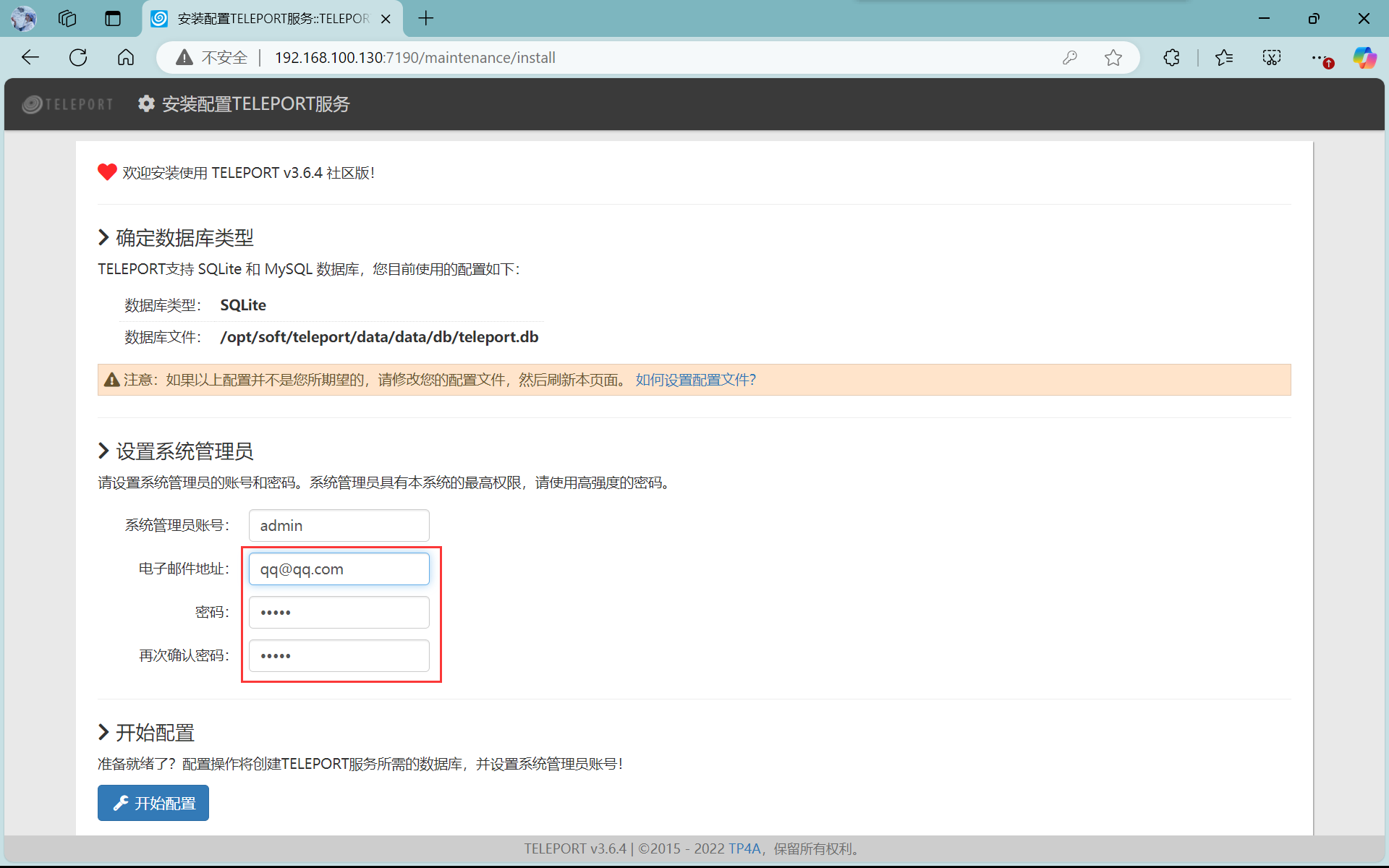The image size is (1389, 868).
Task: Click the Copilot icon in toolbar
Action: tap(1364, 58)
